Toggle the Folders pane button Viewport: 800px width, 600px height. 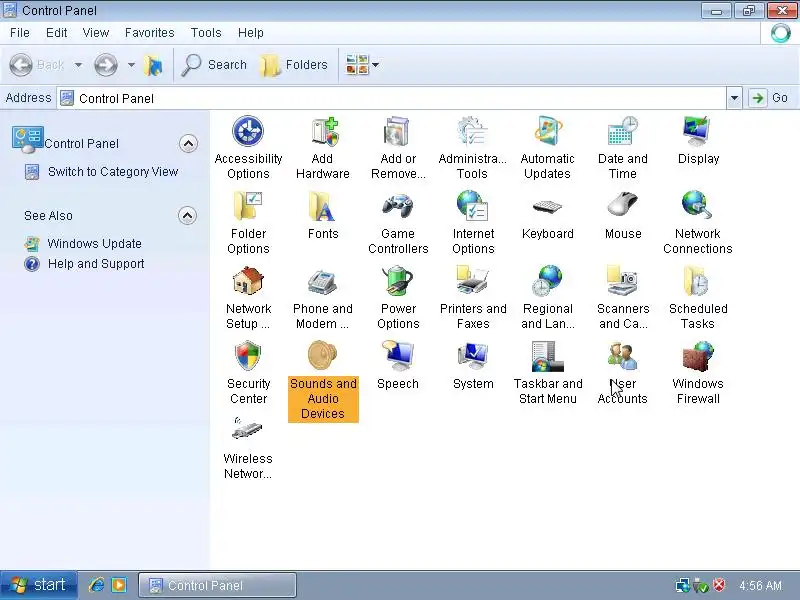click(294, 65)
